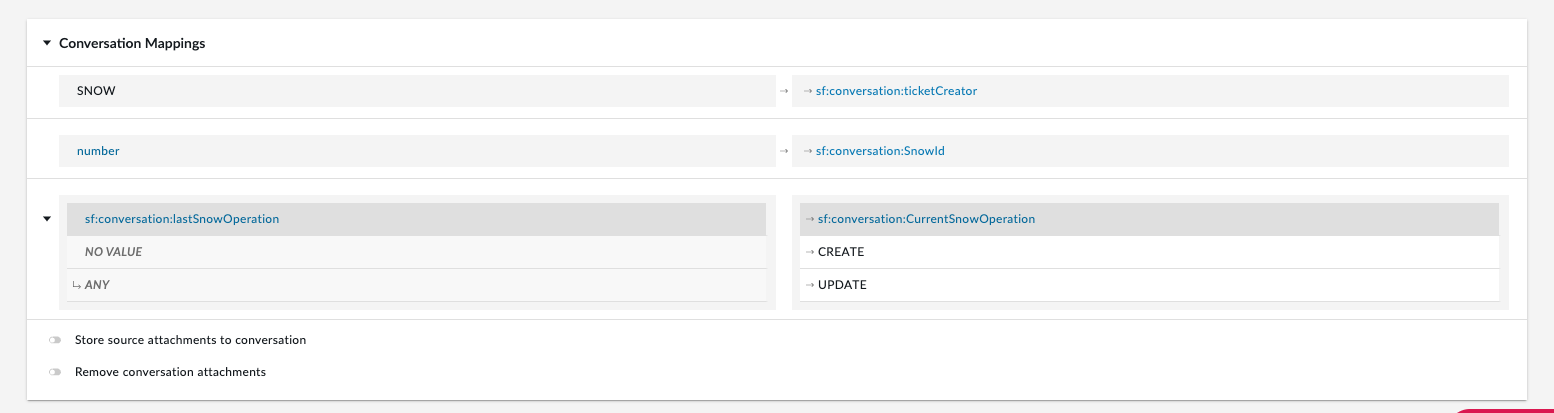1554x413 pixels.
Task: Open sf:conversation:CurrentSnowOperation target link
Action: (x=926, y=219)
